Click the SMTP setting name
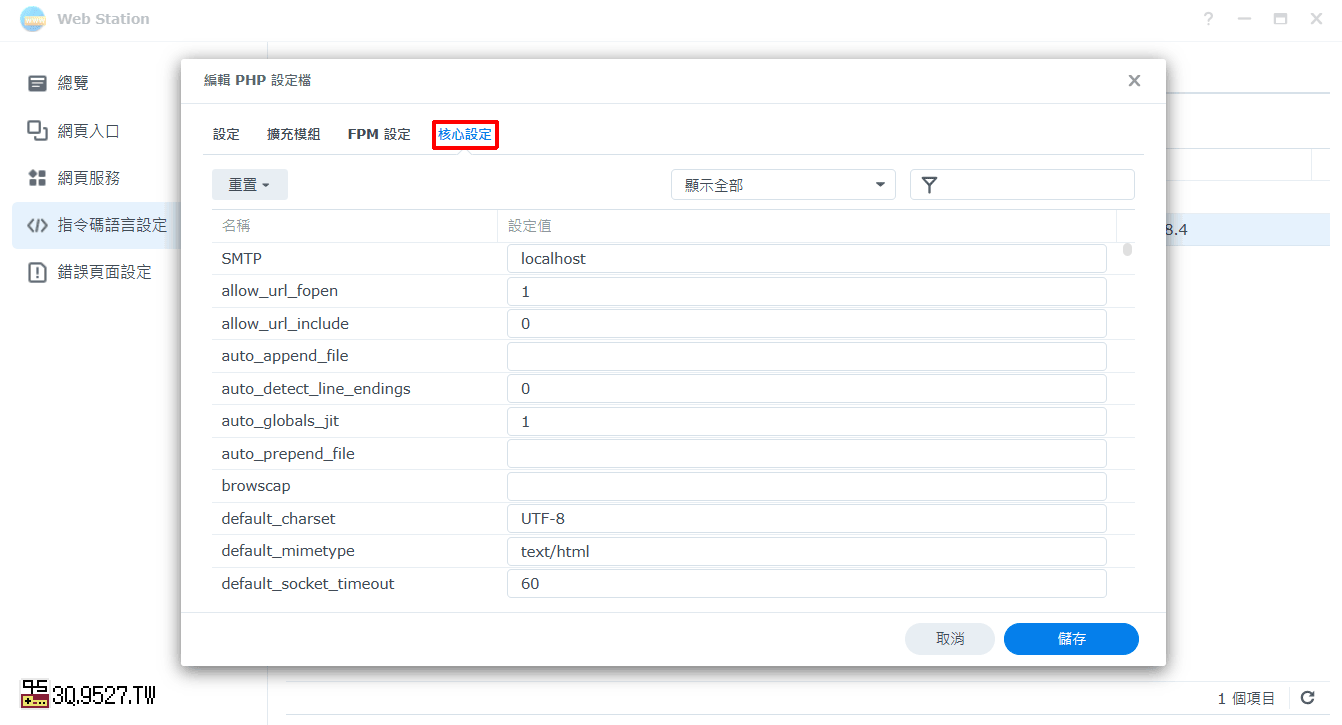Viewport: 1342px width, 725px height. [241, 259]
